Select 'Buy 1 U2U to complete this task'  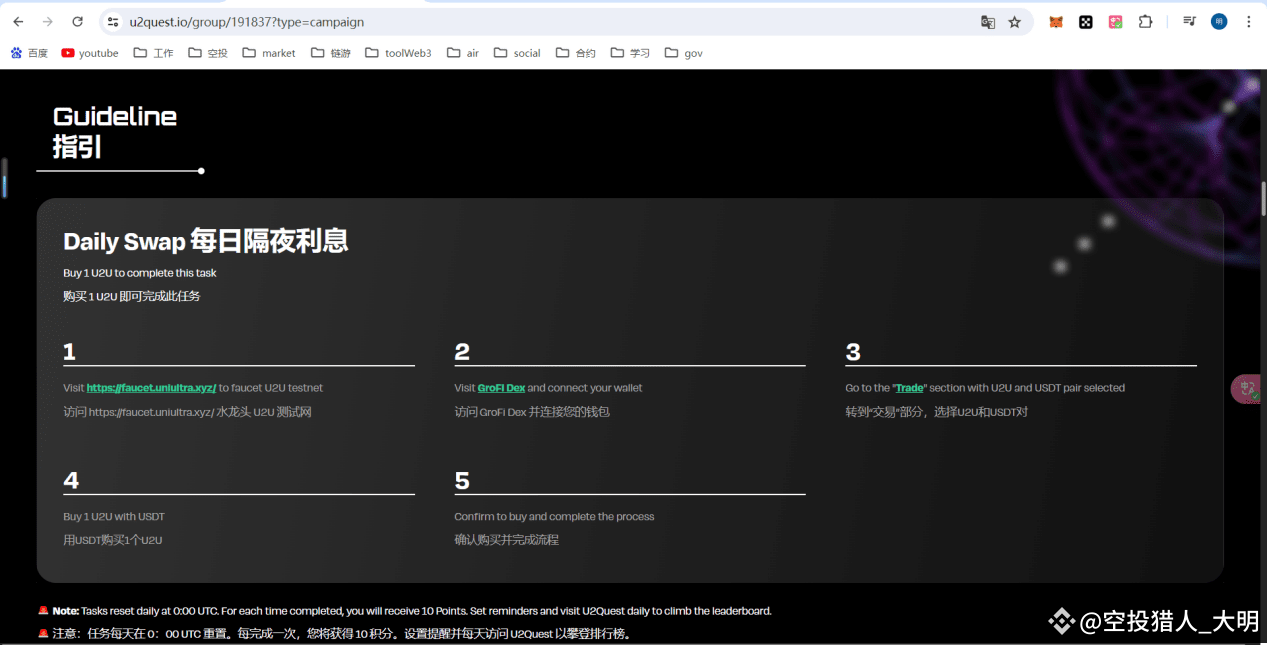(140, 273)
